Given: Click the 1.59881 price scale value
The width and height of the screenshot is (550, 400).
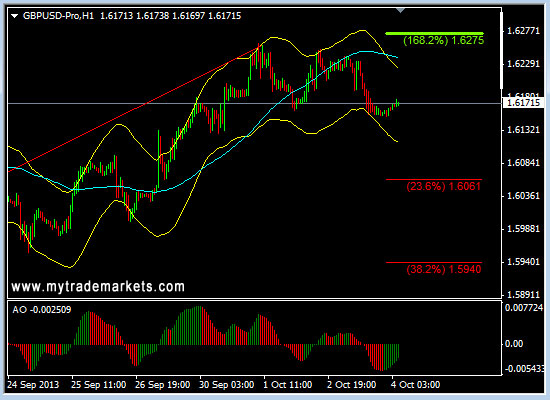Looking at the screenshot, I should 523,229.
